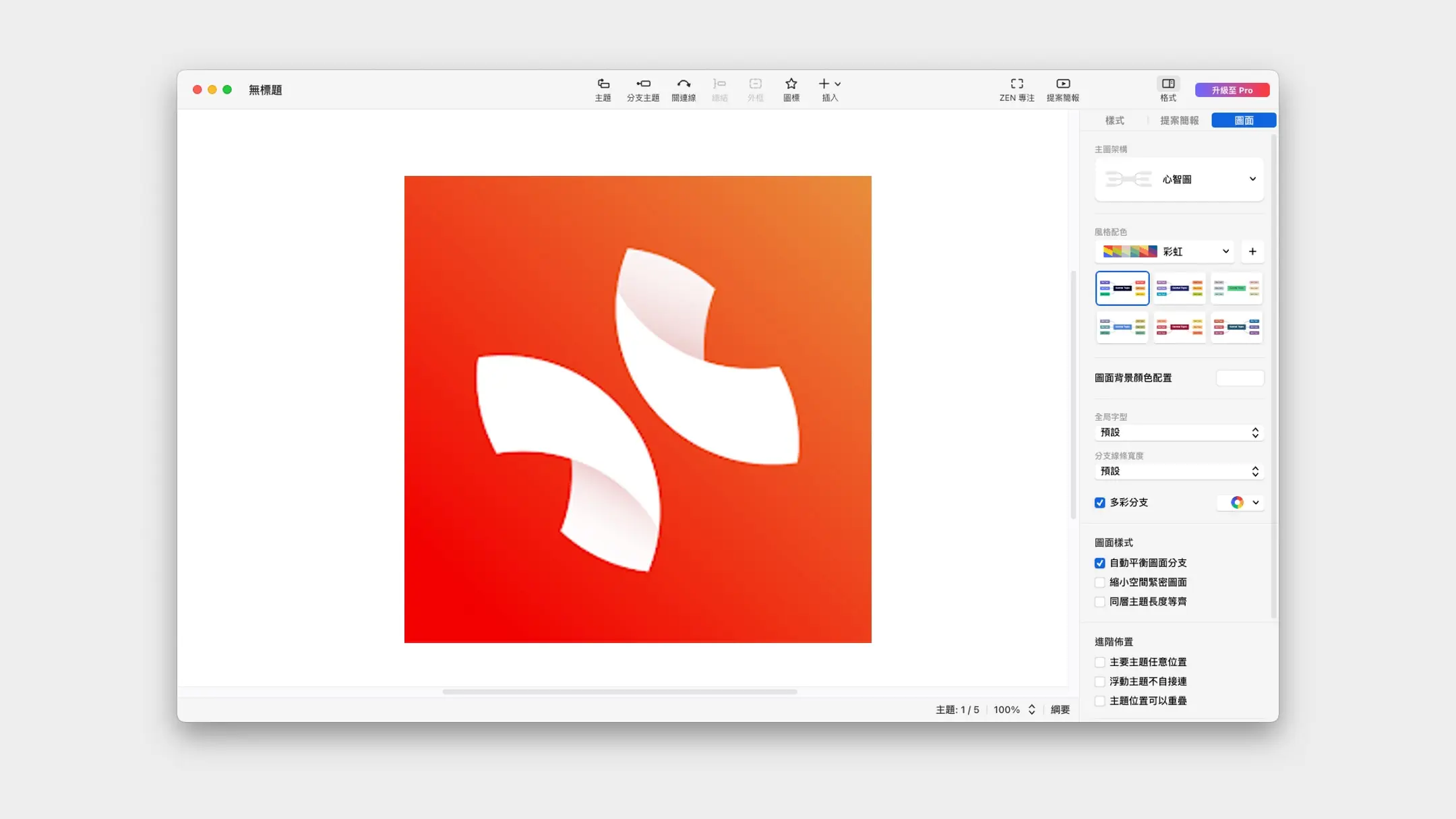This screenshot has width=1456, height=819.
Task: Enable 縮小空間緊密圖面 checkbox
Action: tap(1100, 582)
